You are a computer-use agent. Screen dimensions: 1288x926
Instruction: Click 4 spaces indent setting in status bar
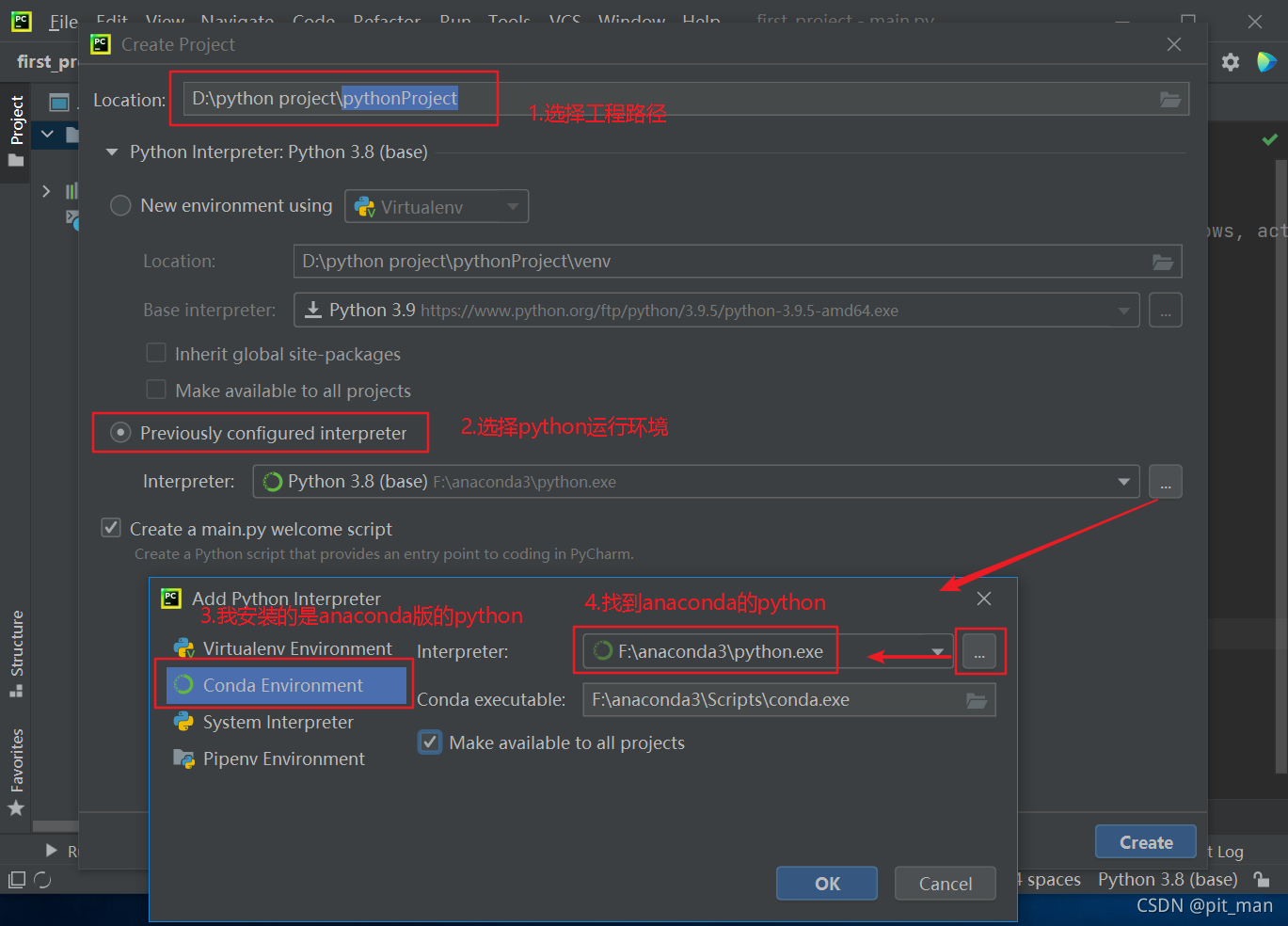pos(1048,879)
